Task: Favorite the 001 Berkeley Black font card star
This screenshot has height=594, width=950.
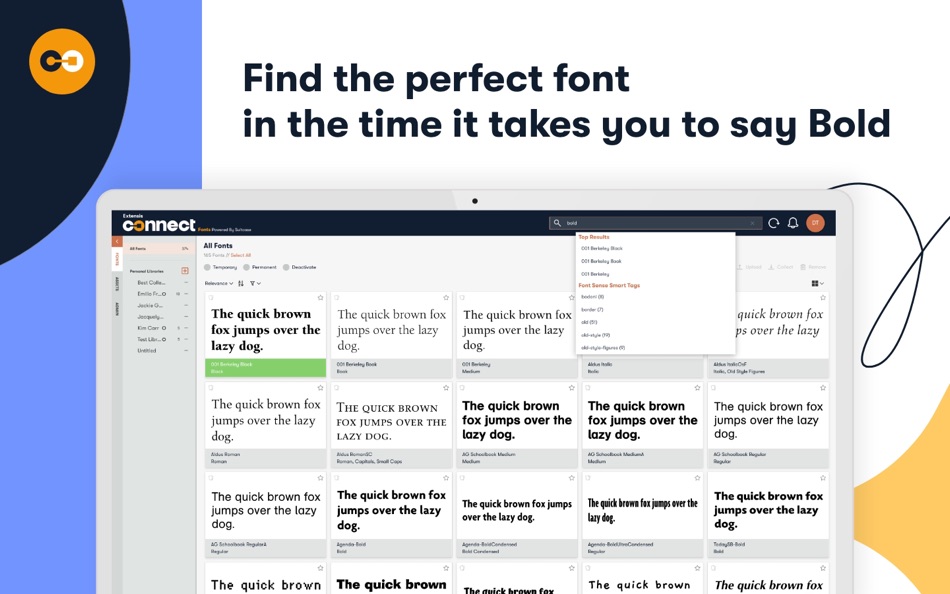Action: coord(321,298)
